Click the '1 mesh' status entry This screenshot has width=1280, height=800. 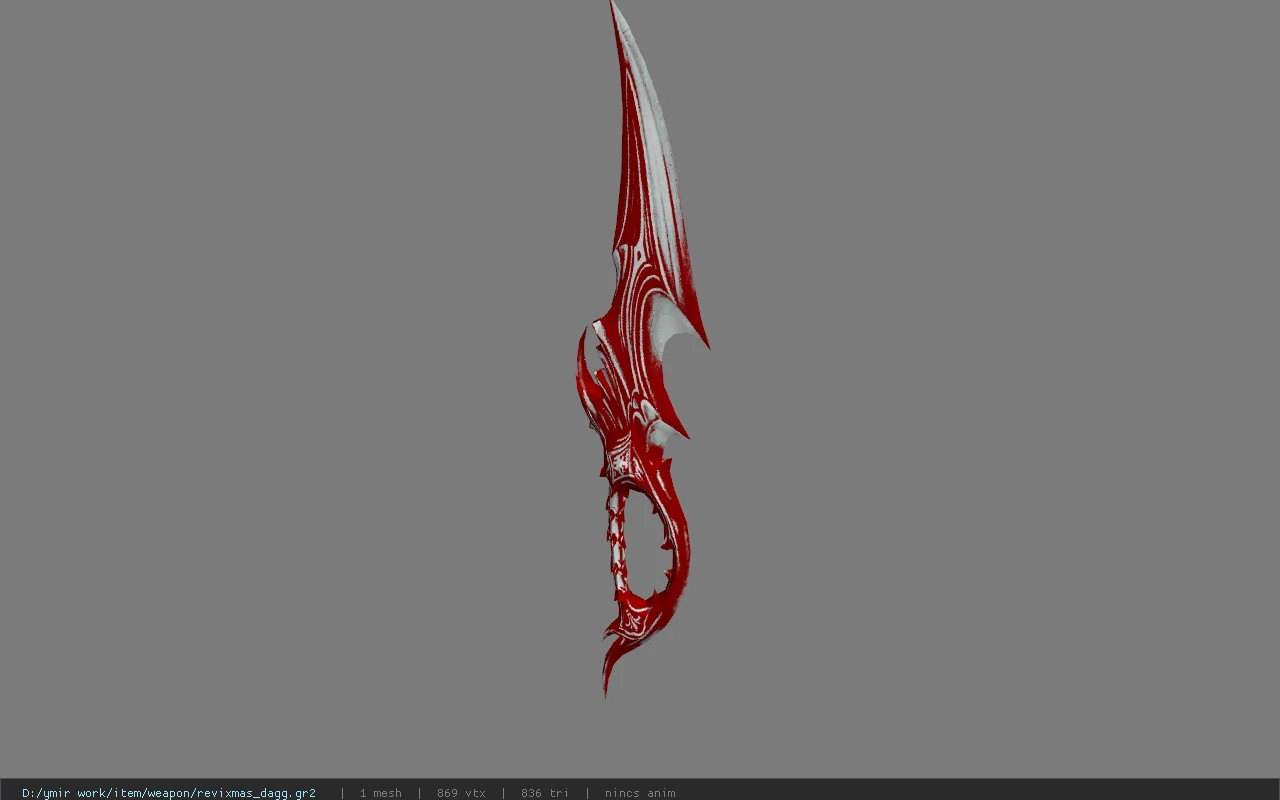[381, 793]
